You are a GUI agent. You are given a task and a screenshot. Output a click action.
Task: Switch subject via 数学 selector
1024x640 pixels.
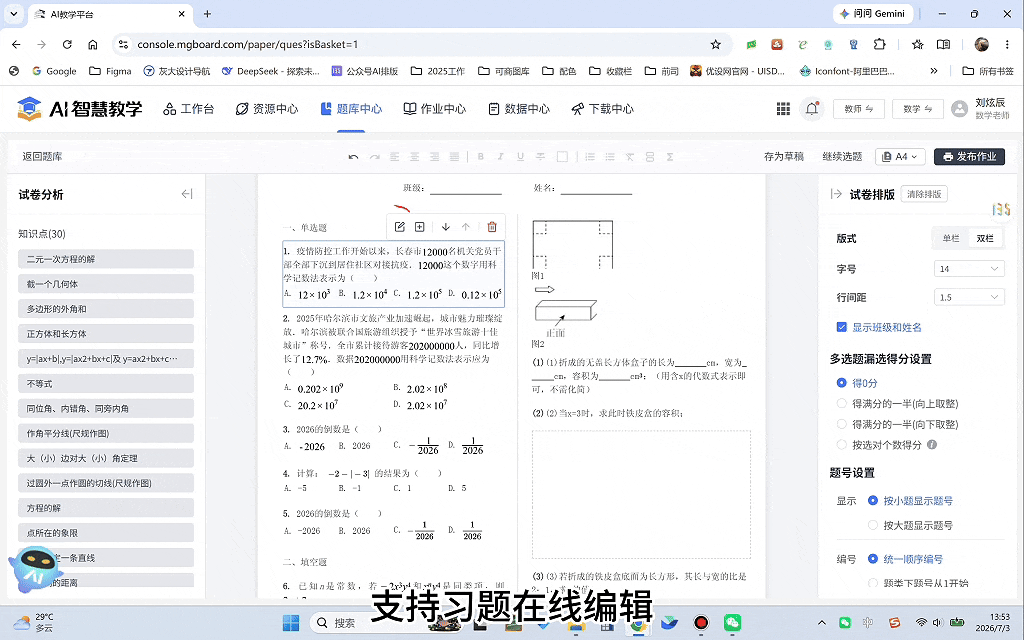tap(918, 109)
